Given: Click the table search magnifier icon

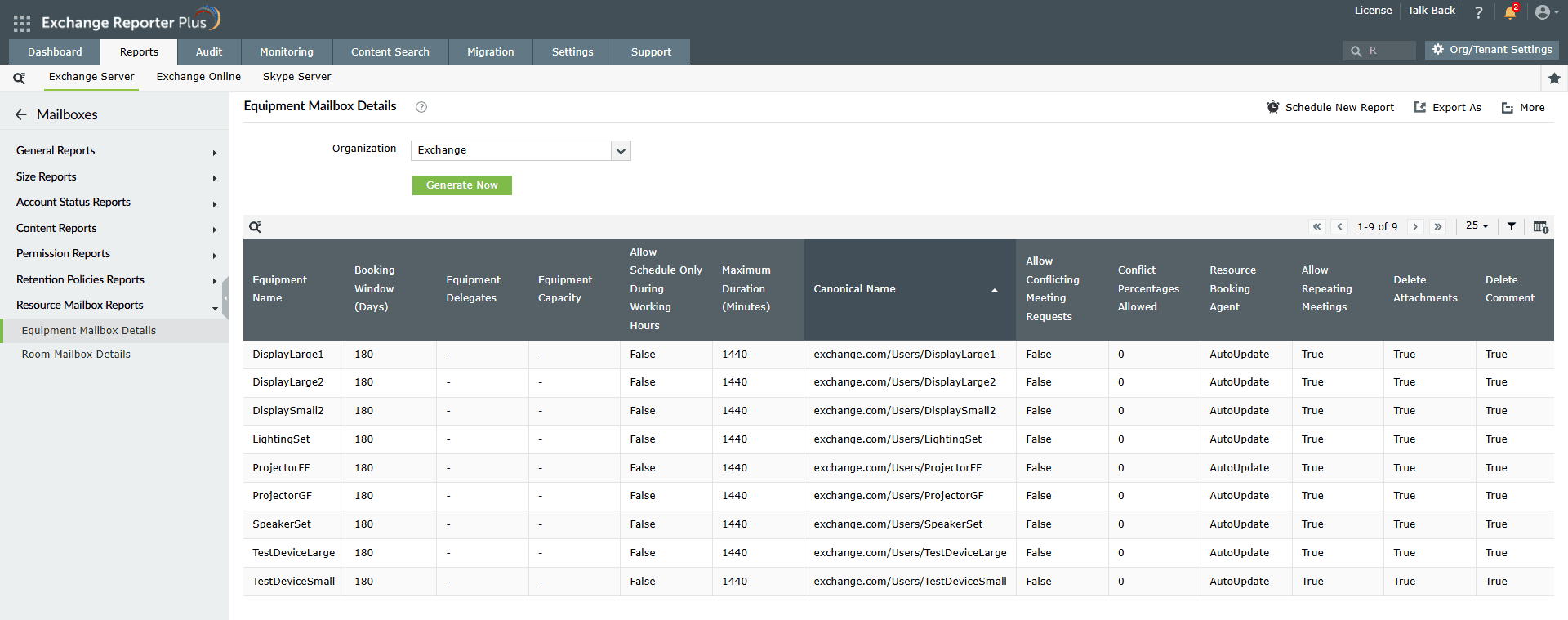Looking at the screenshot, I should coord(256,227).
